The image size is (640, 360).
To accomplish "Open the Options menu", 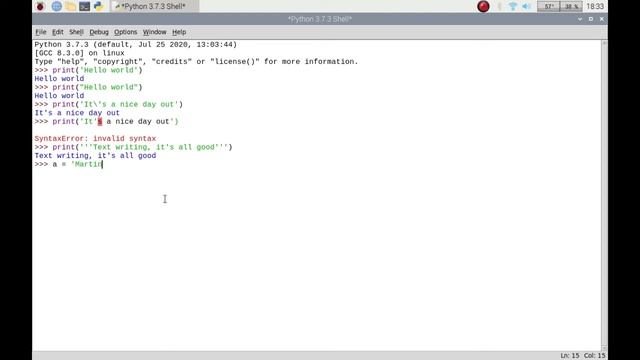I will click(x=125, y=32).
